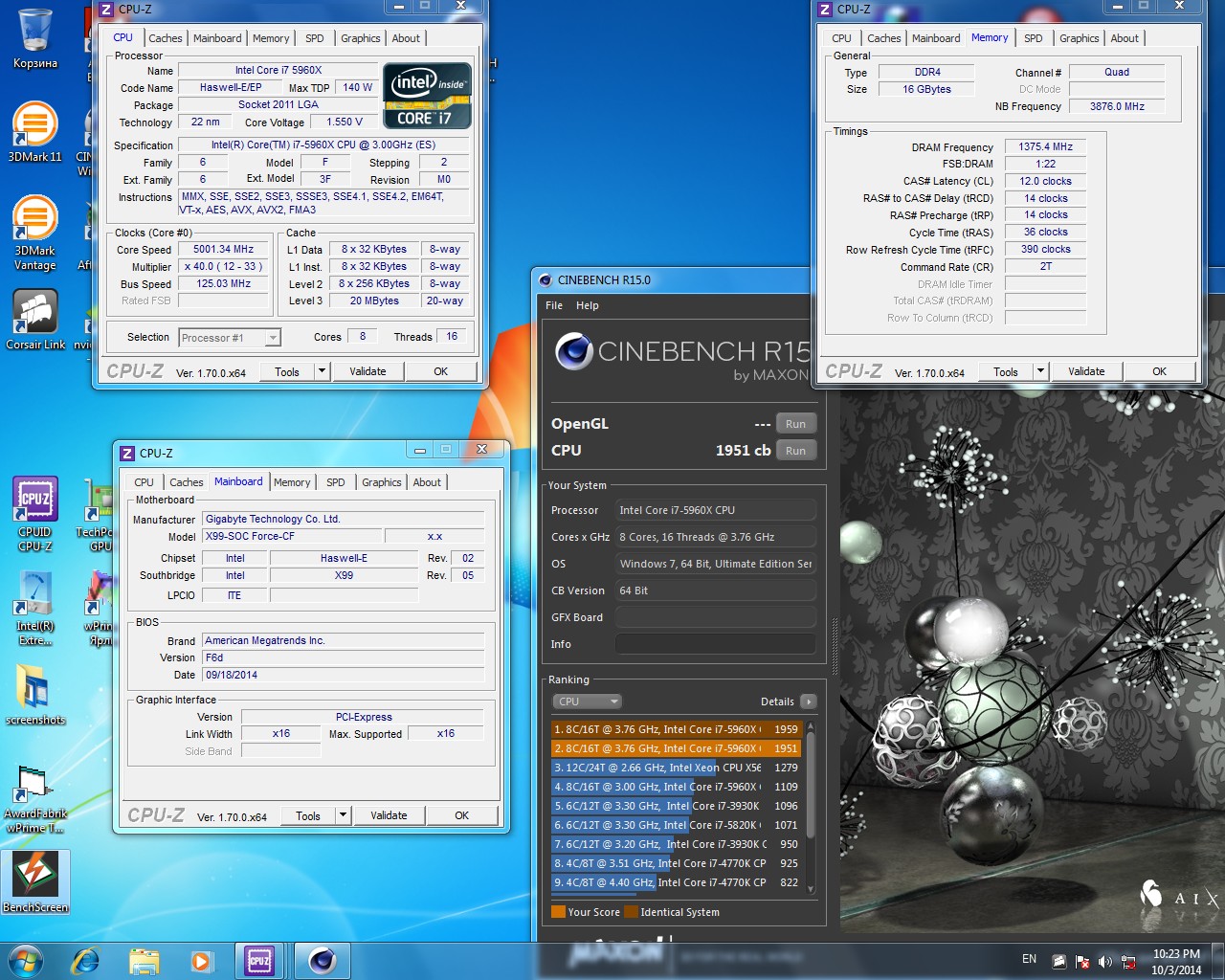This screenshot has width=1225, height=980.
Task: Click the DRAM Frequency value 1375.4 MHz
Action: coord(1045,146)
